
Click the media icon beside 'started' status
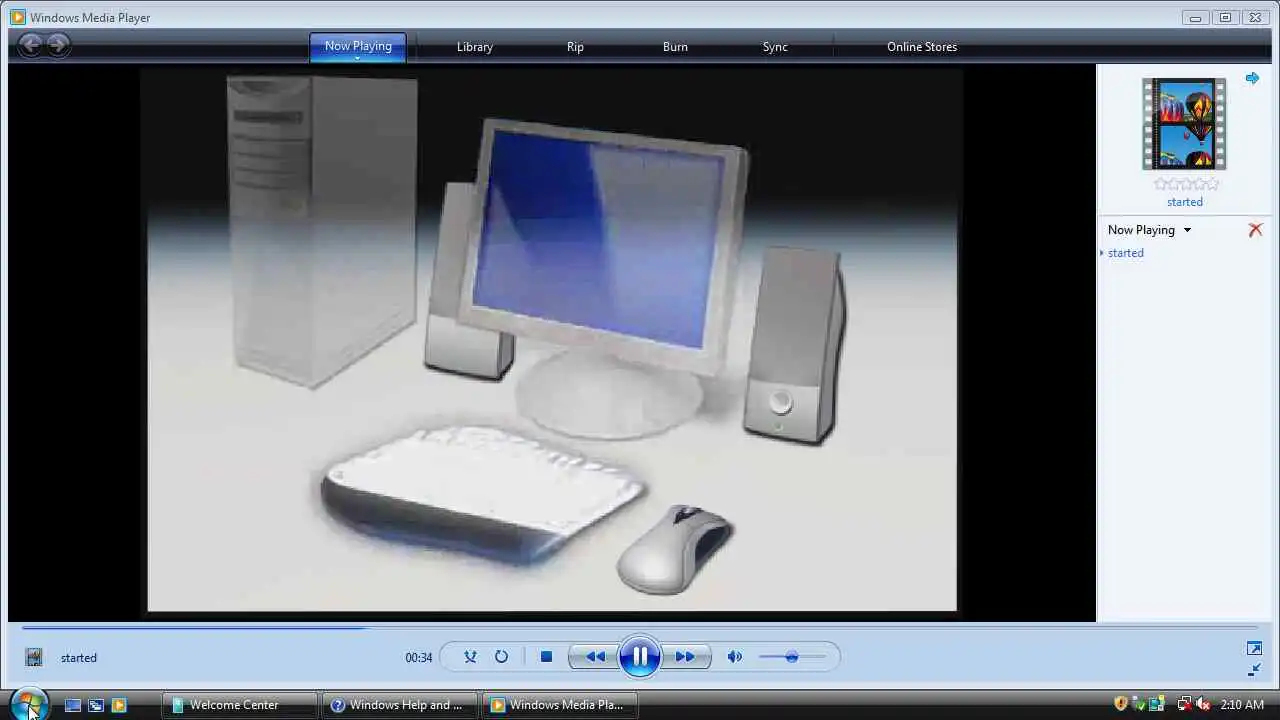click(x=34, y=657)
